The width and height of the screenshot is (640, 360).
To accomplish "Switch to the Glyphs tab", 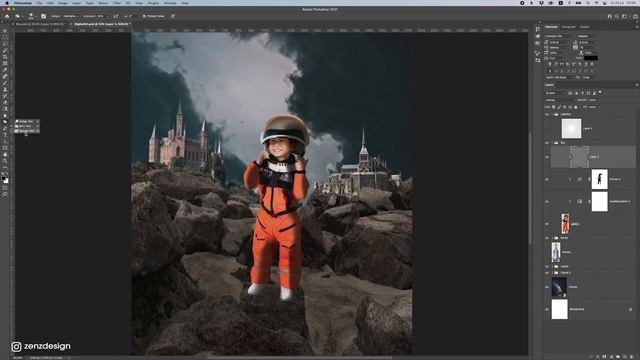I will 584,27.
